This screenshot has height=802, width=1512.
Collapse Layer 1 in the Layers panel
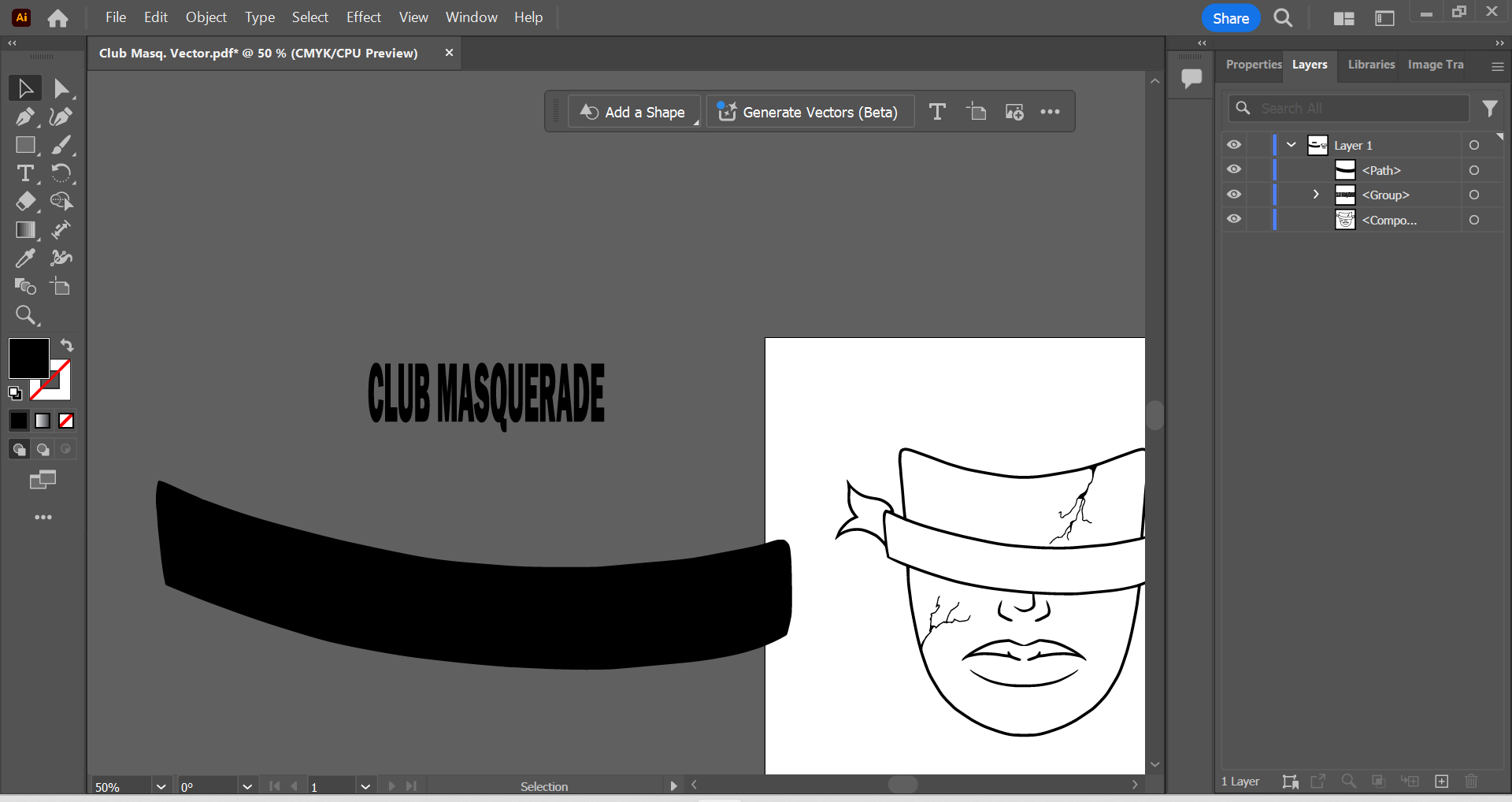(x=1290, y=144)
